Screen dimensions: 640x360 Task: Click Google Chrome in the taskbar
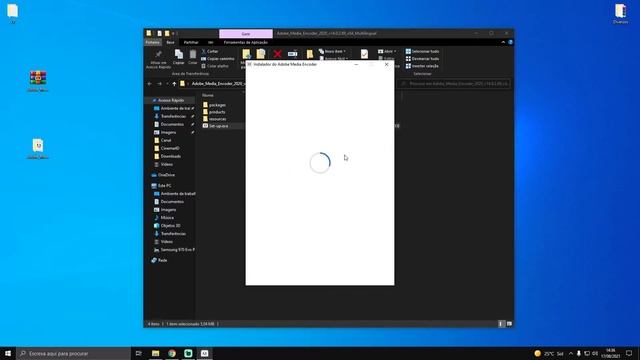[x=172, y=353]
